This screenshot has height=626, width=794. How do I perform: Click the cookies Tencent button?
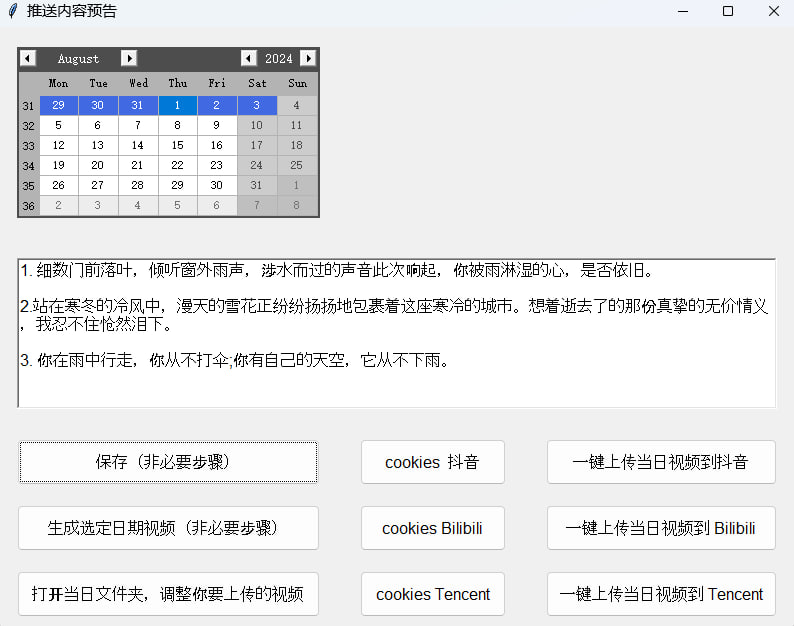tap(432, 594)
